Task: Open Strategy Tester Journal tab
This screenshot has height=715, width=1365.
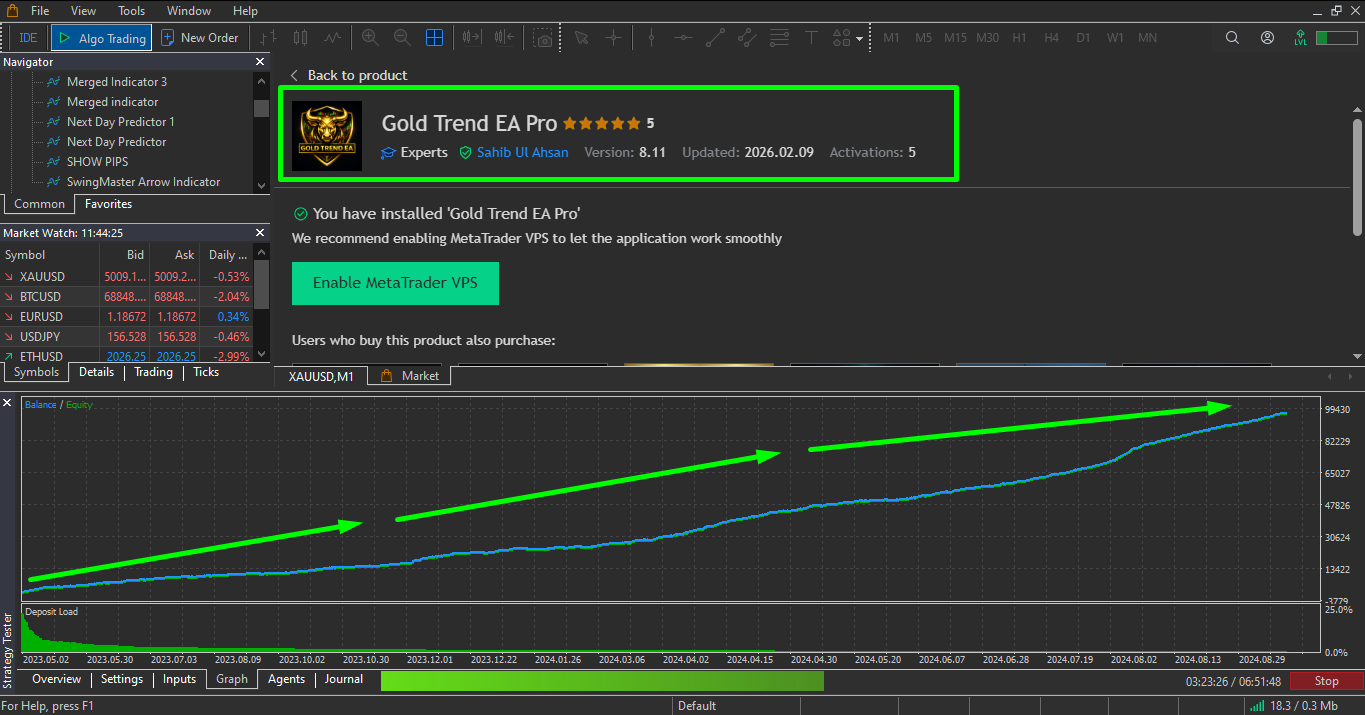Action: tap(344, 679)
